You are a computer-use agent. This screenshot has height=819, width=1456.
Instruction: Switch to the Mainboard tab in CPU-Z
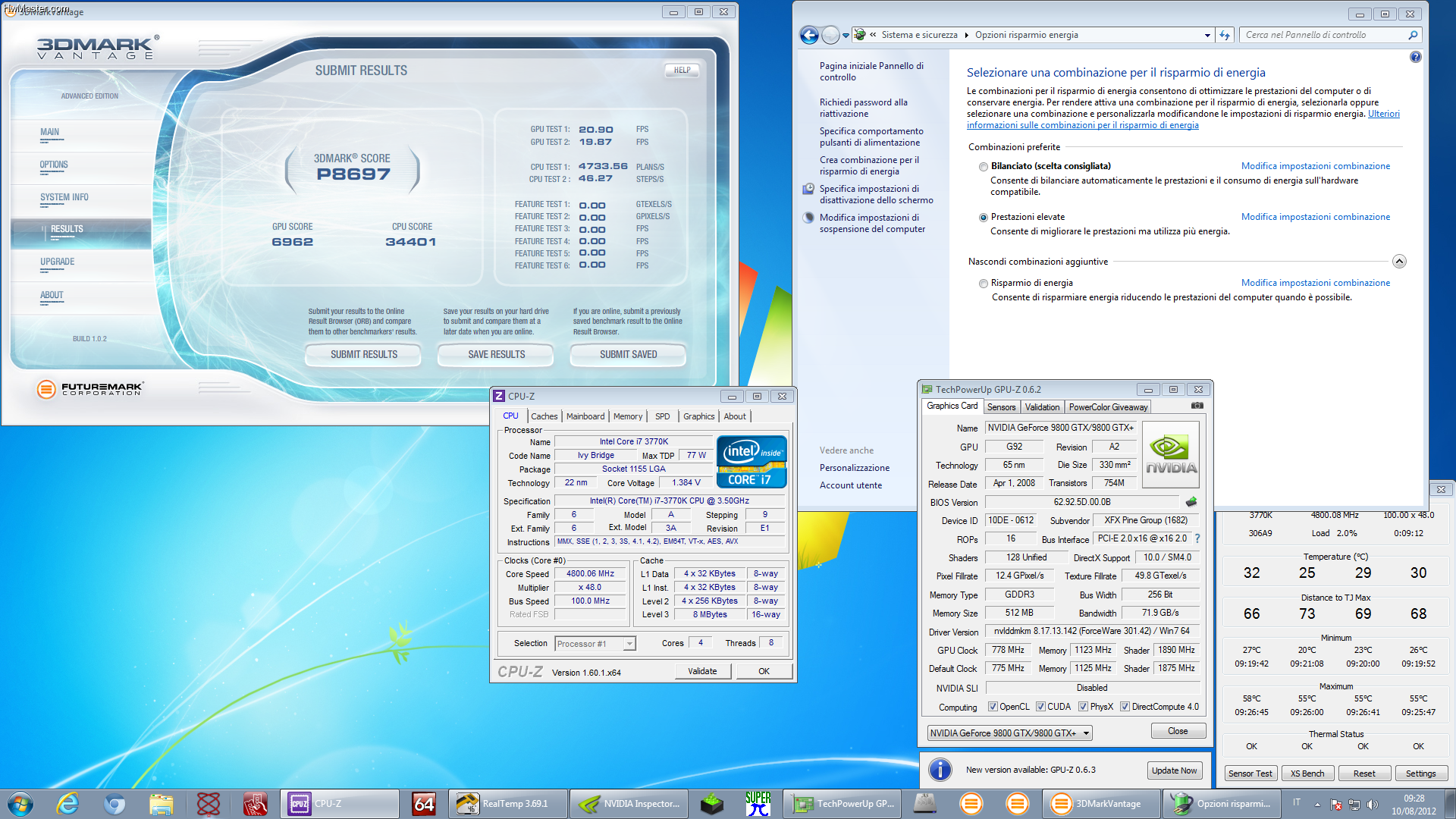pyautogui.click(x=585, y=416)
